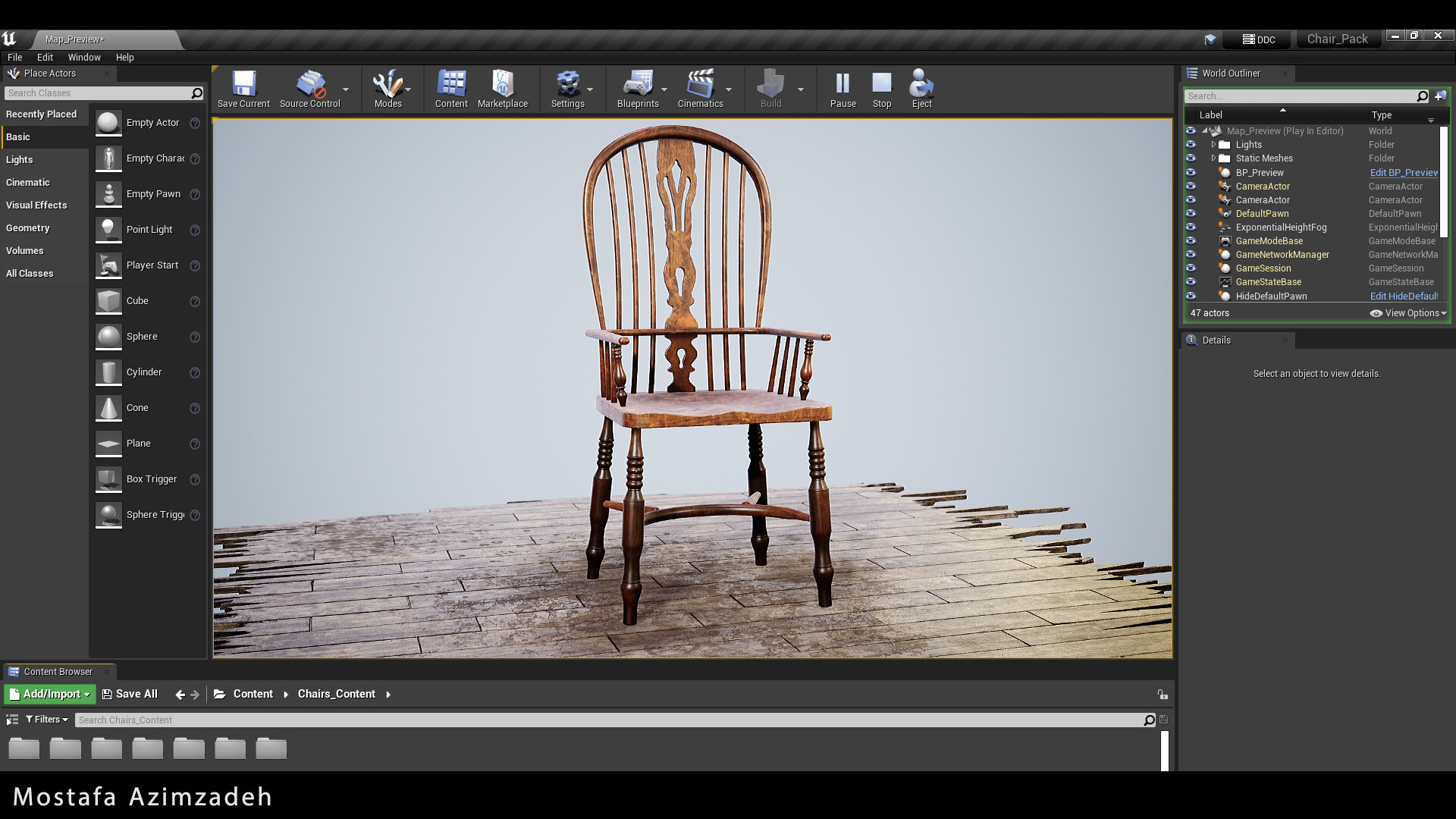Image resolution: width=1456 pixels, height=819 pixels.
Task: Click the Marketplace toolbar icon
Action: pos(503,85)
